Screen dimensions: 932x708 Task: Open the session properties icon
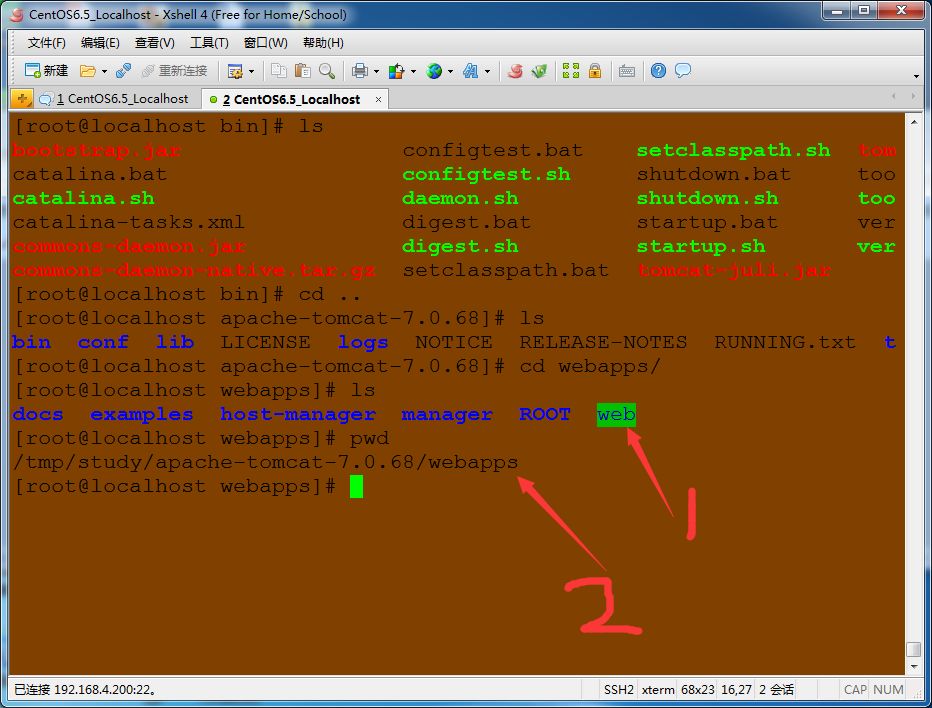[235, 71]
